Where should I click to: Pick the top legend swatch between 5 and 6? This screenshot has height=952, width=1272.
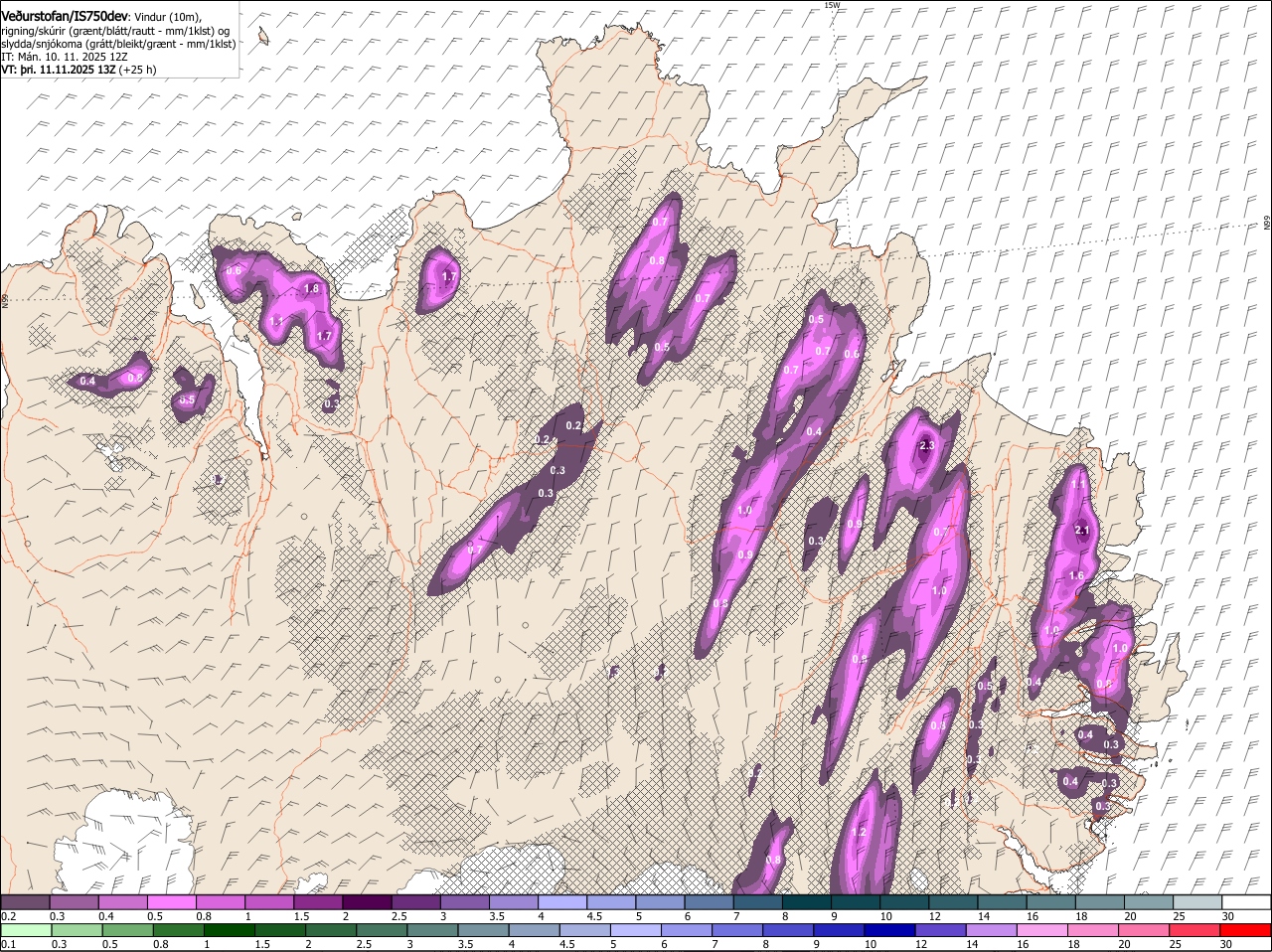coord(660,901)
